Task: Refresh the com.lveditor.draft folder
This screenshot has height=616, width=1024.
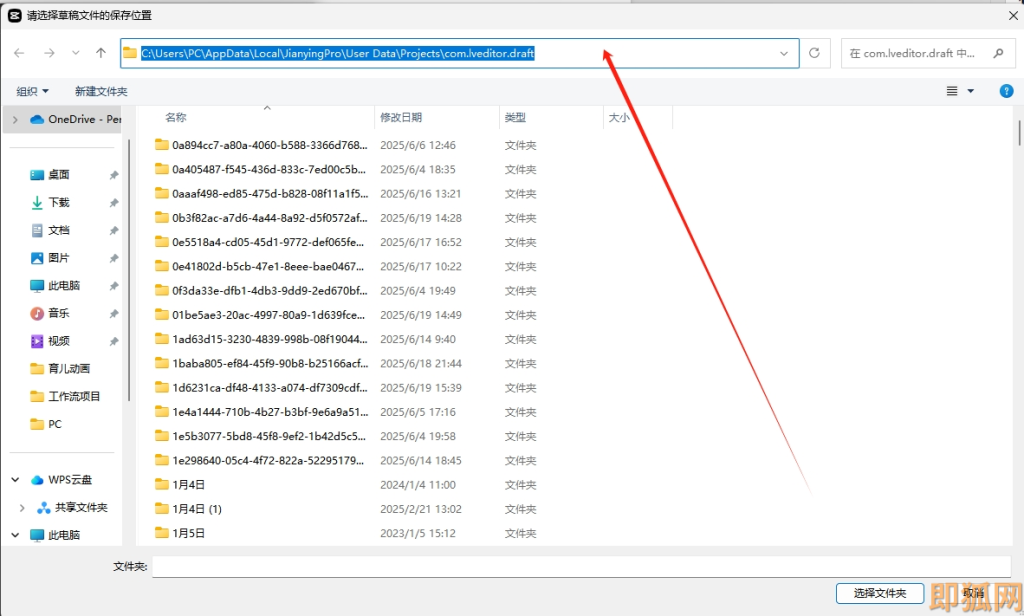Action: (x=814, y=53)
